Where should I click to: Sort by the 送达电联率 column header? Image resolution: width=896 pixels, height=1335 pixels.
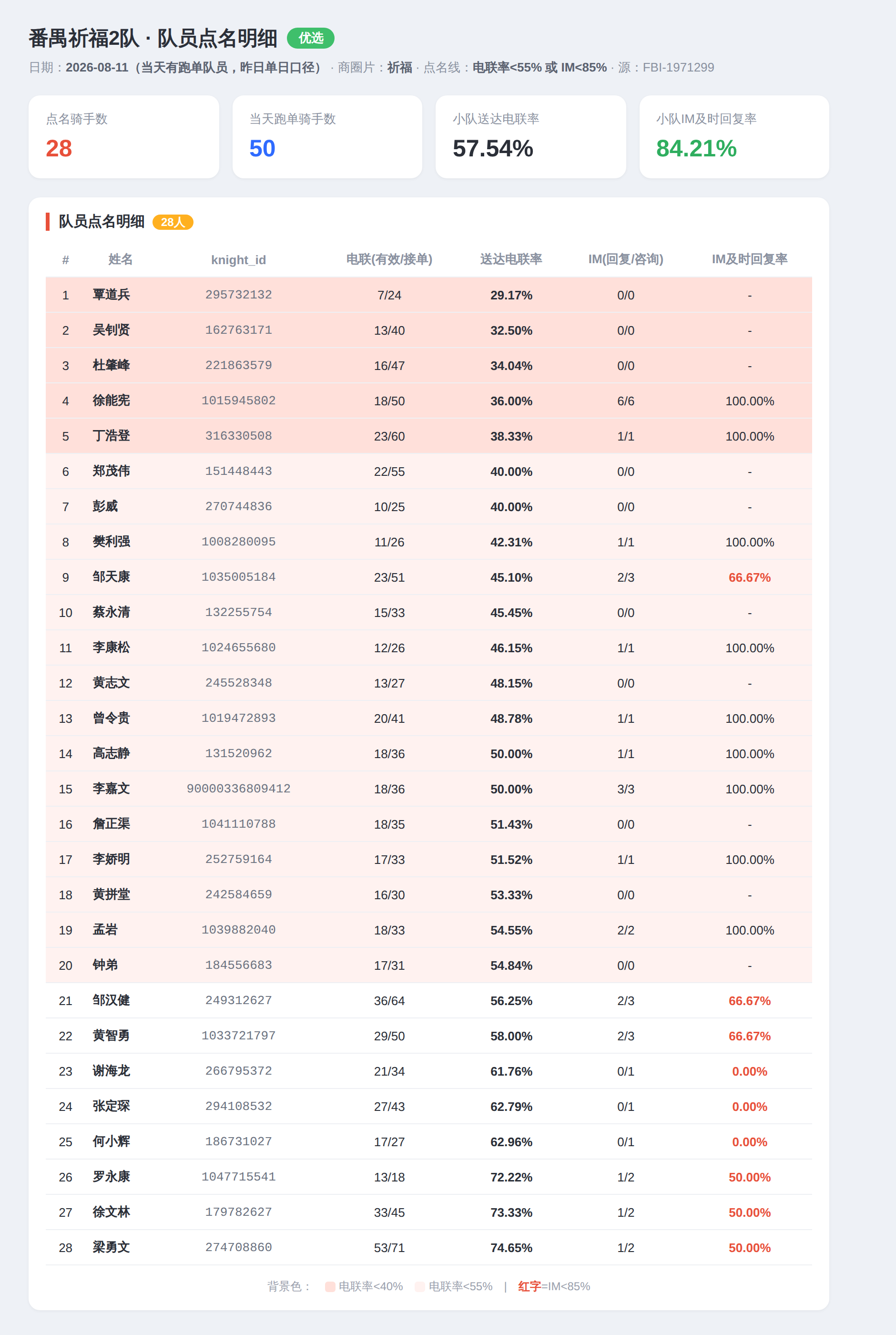(511, 259)
